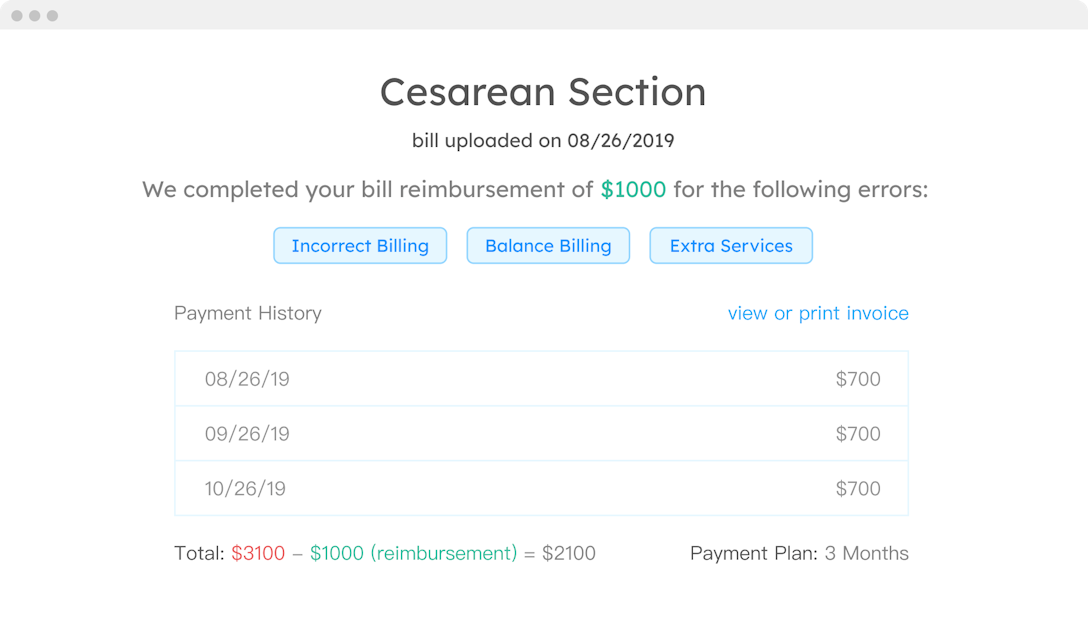
Task: Open the view or print invoice link
Action: tap(818, 313)
